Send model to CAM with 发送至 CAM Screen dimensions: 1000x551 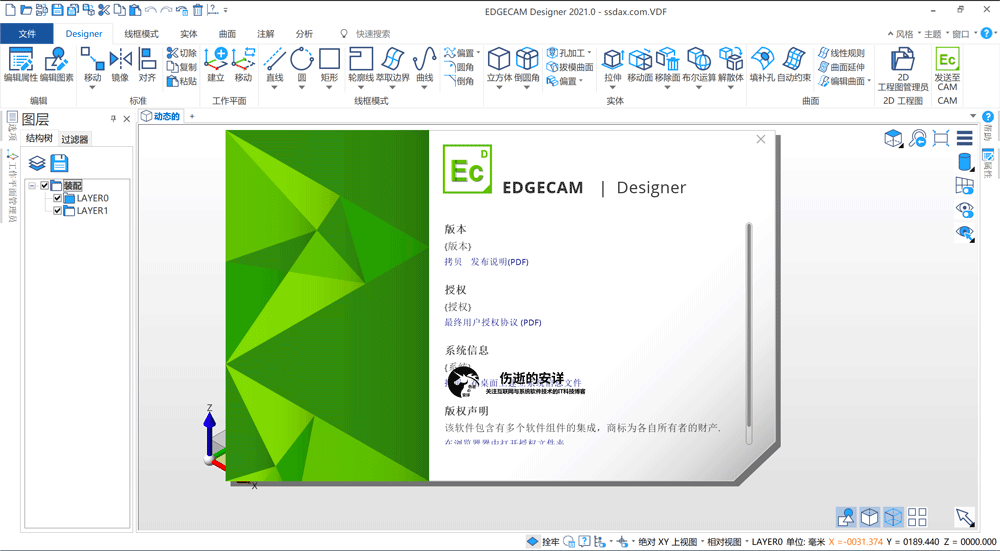pos(947,69)
